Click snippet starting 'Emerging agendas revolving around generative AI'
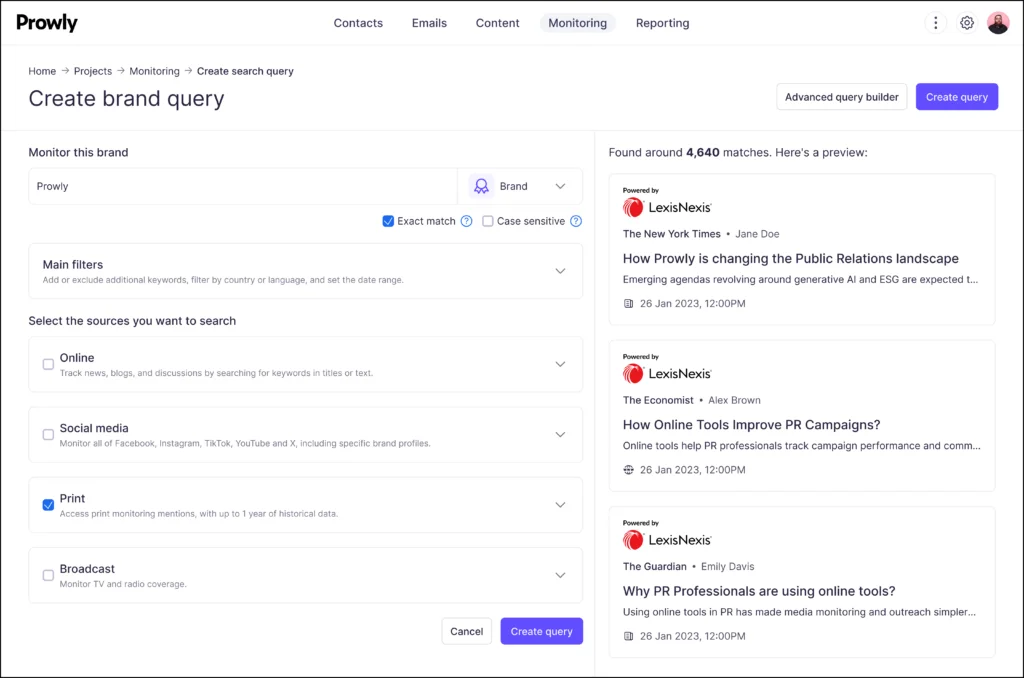 (x=800, y=280)
